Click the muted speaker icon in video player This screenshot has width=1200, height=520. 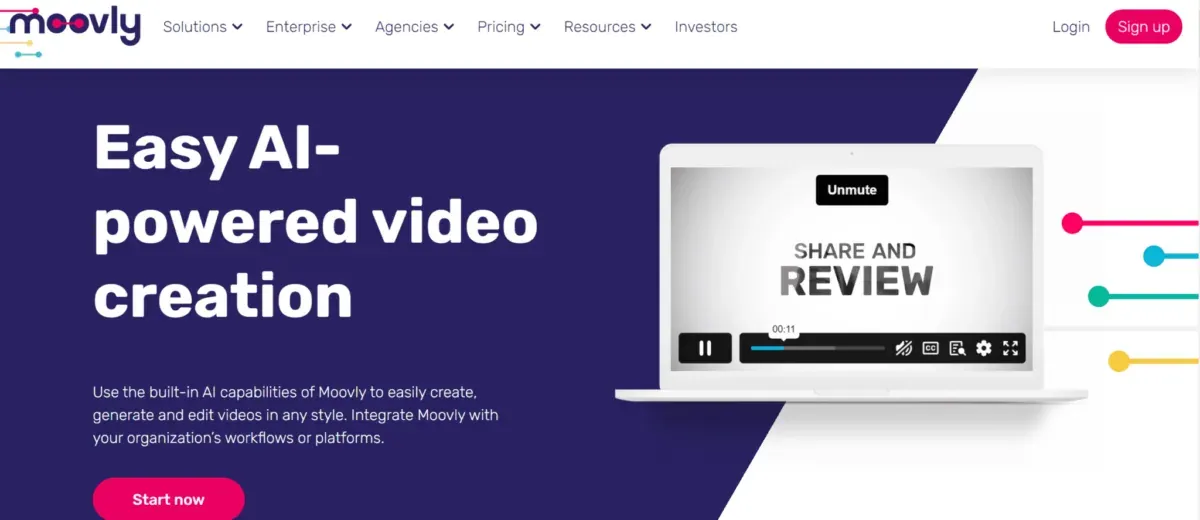(x=904, y=348)
